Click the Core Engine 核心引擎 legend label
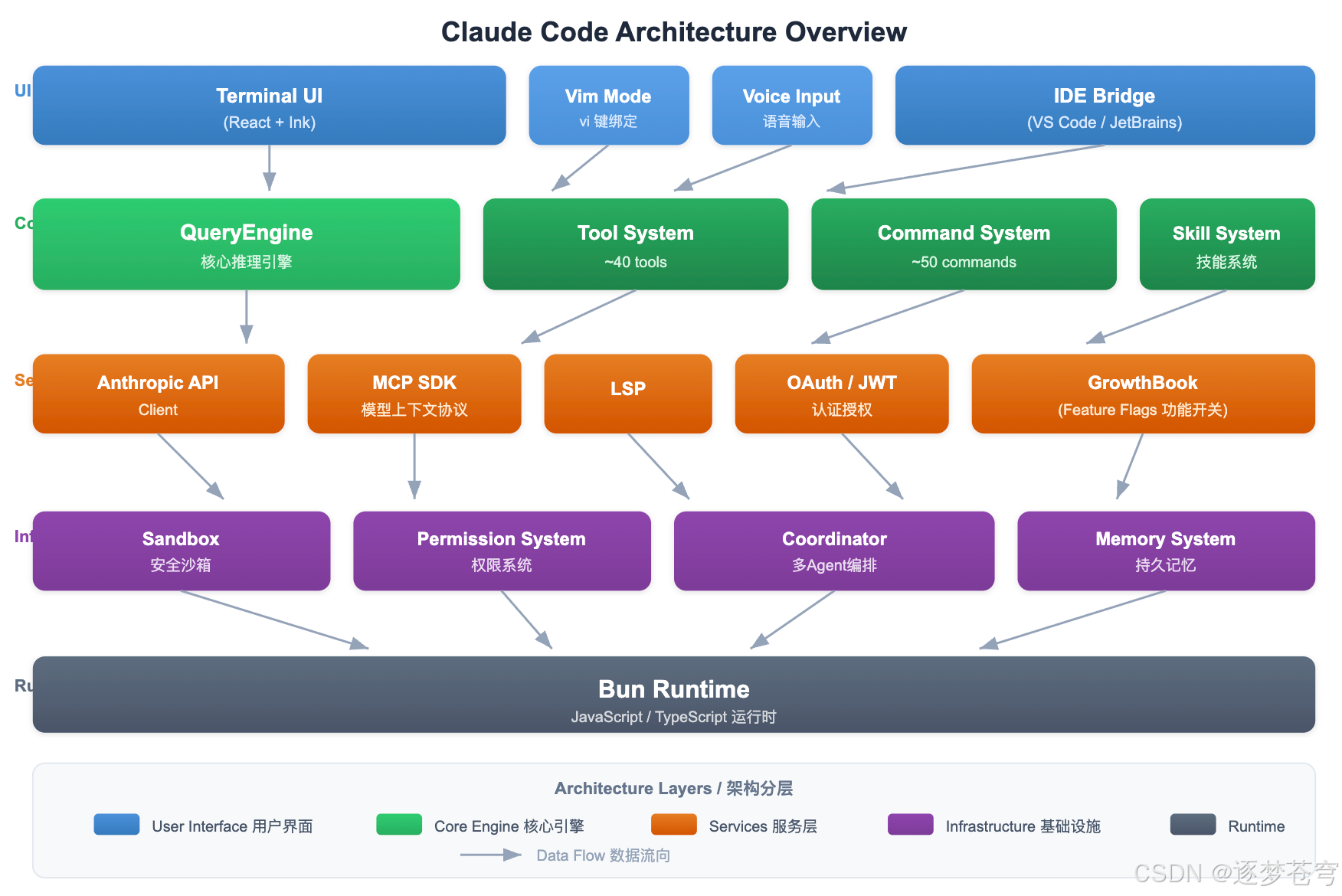The height and width of the screenshot is (896, 1342). [x=509, y=826]
